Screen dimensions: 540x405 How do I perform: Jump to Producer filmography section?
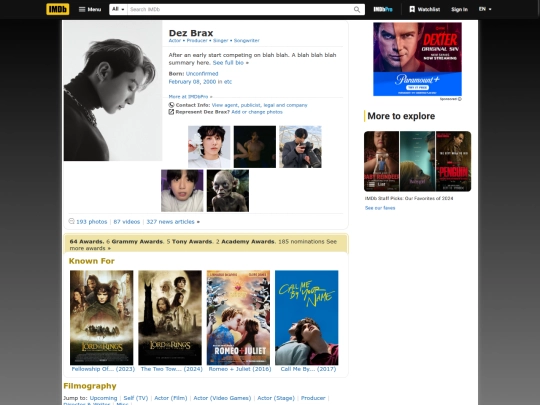pyautogui.click(x=313, y=398)
